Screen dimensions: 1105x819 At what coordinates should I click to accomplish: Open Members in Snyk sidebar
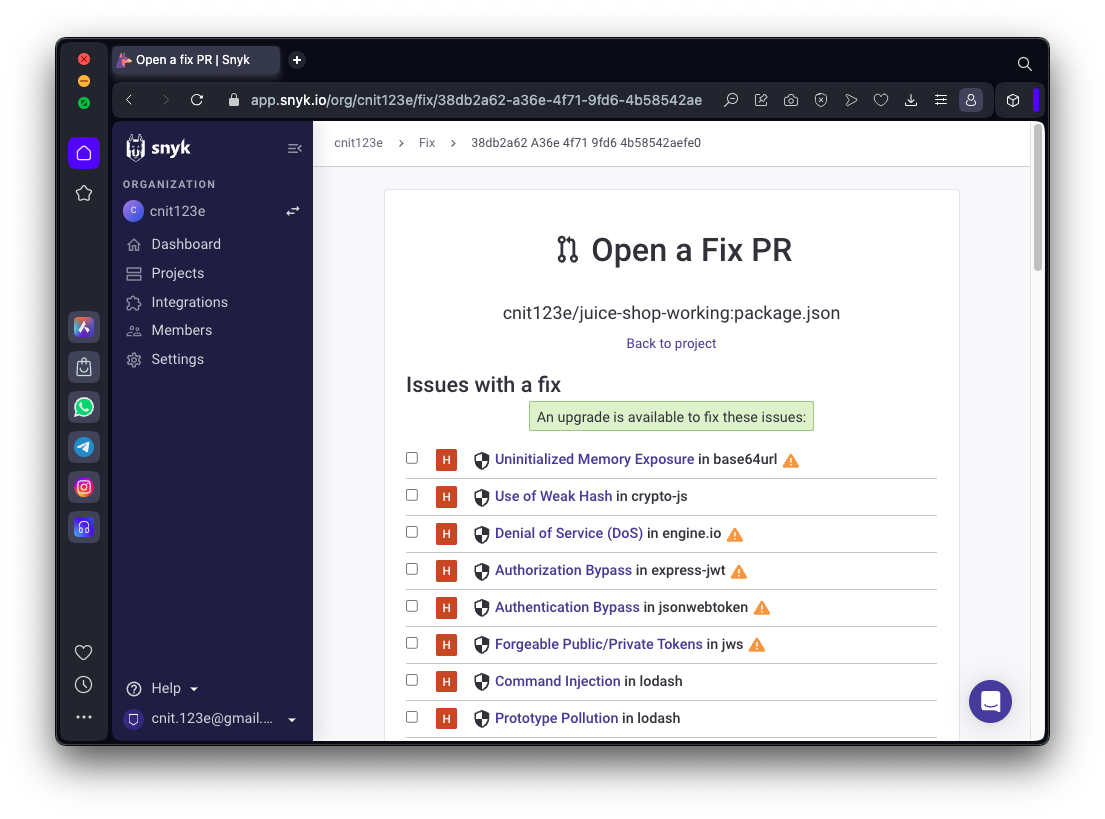[x=182, y=330]
